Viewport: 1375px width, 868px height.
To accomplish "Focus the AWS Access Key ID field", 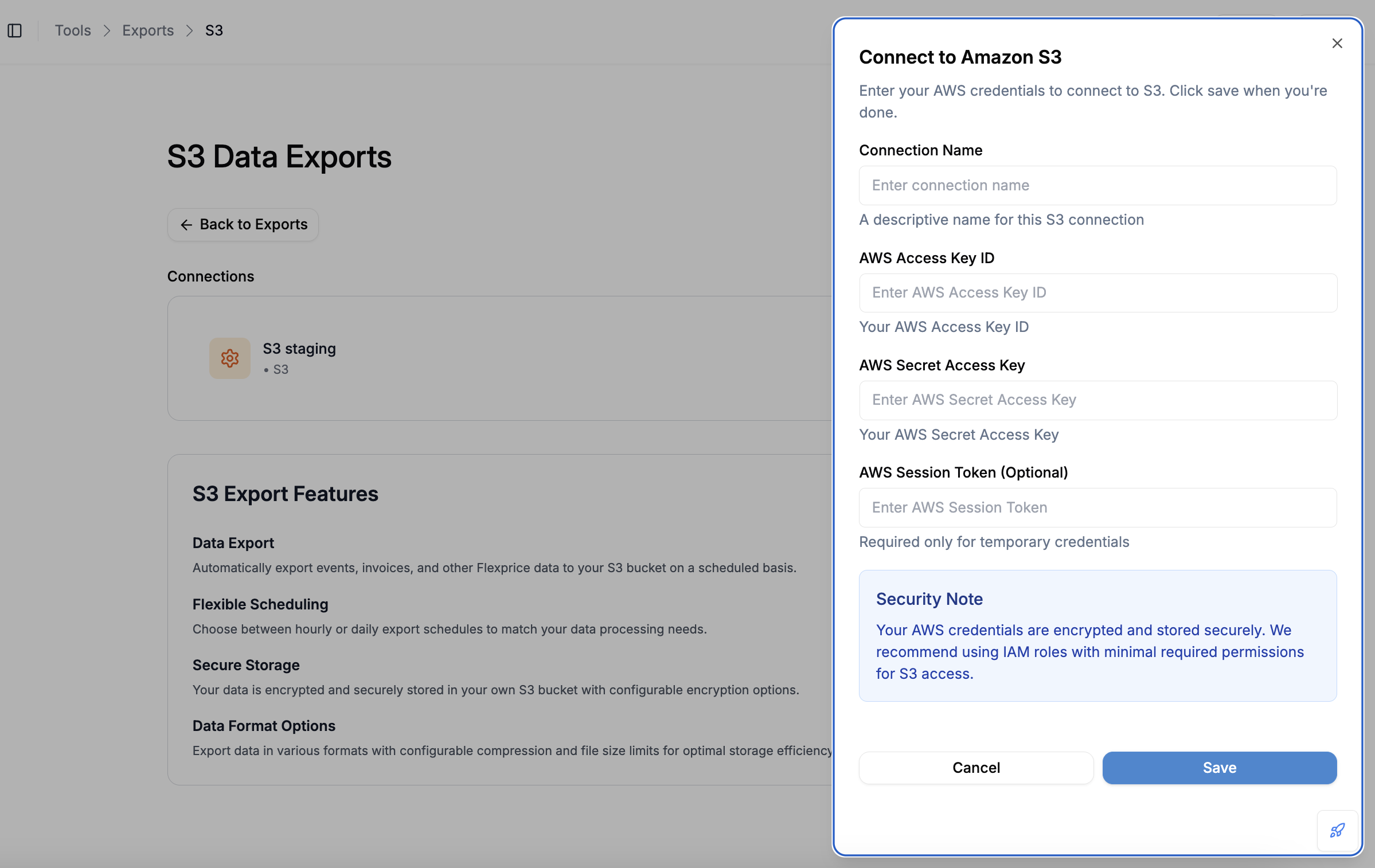I will point(1097,293).
